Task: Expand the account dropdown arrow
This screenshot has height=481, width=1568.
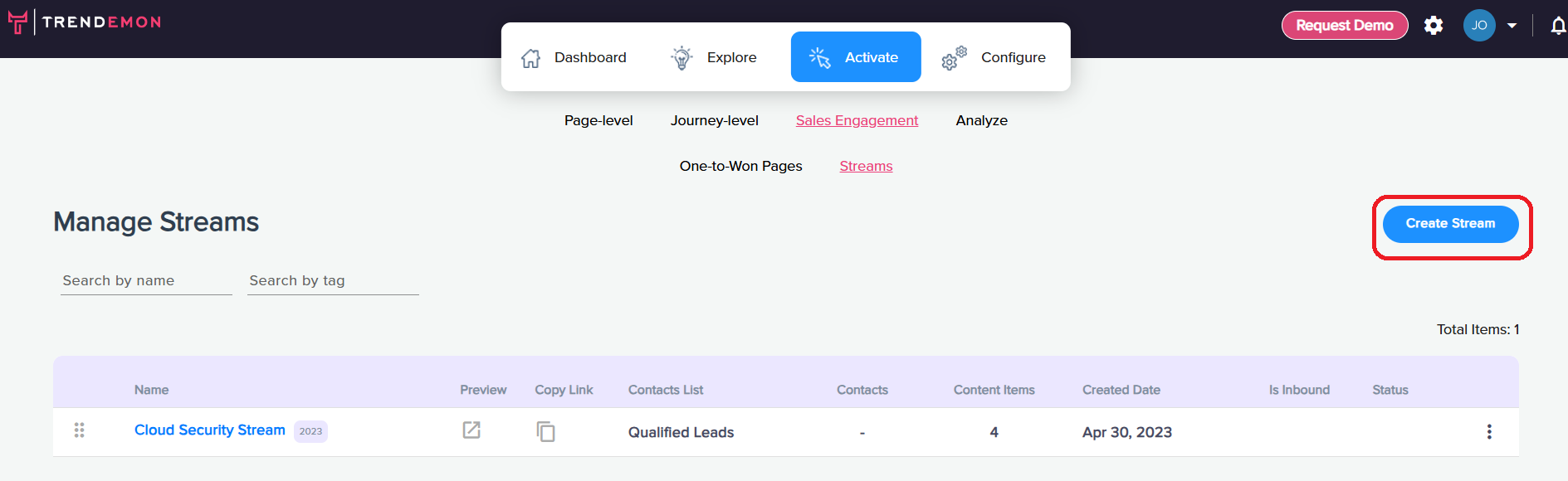Action: (x=1512, y=26)
